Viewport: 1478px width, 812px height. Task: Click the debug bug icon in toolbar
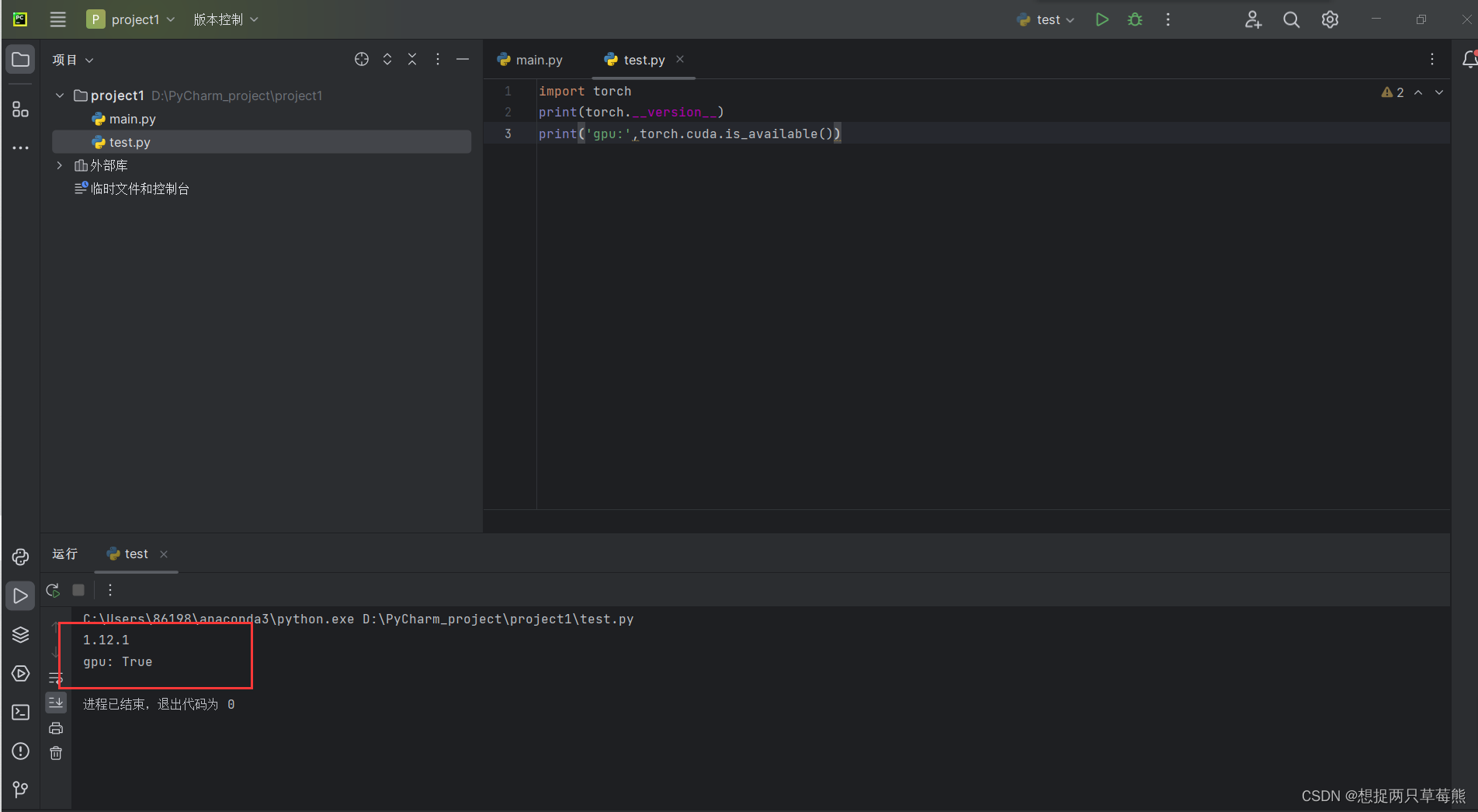coord(1134,19)
